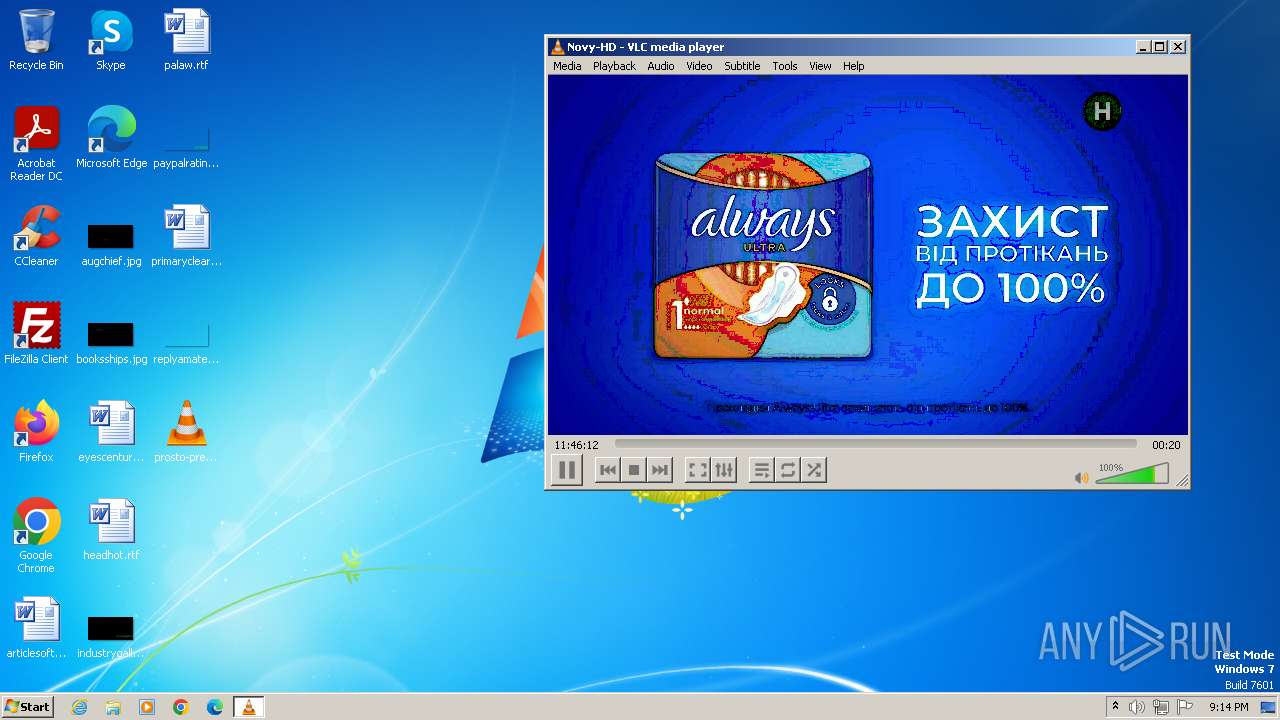Select the palaw.rtf file

click(x=186, y=40)
